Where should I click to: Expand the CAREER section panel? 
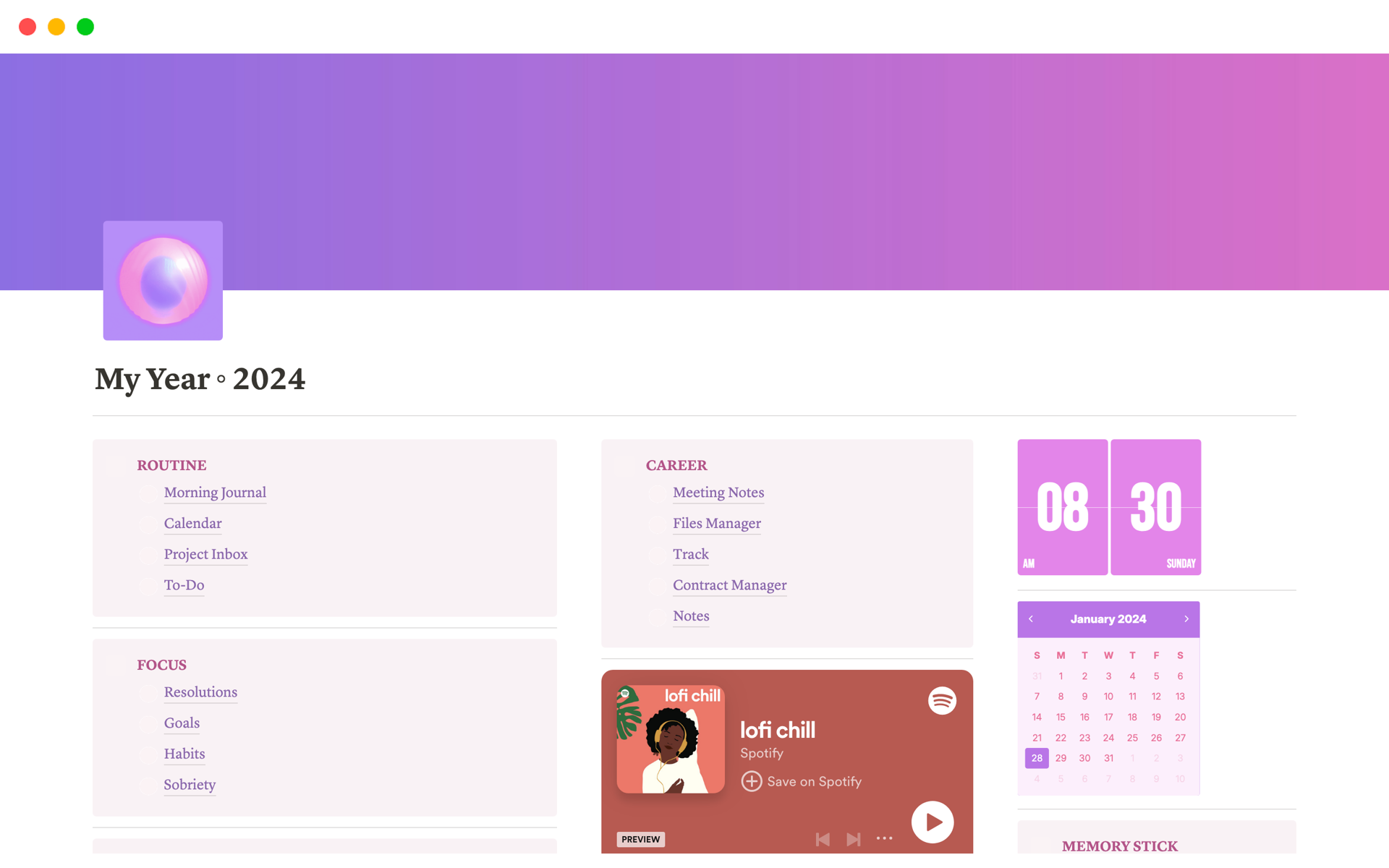pyautogui.click(x=675, y=464)
